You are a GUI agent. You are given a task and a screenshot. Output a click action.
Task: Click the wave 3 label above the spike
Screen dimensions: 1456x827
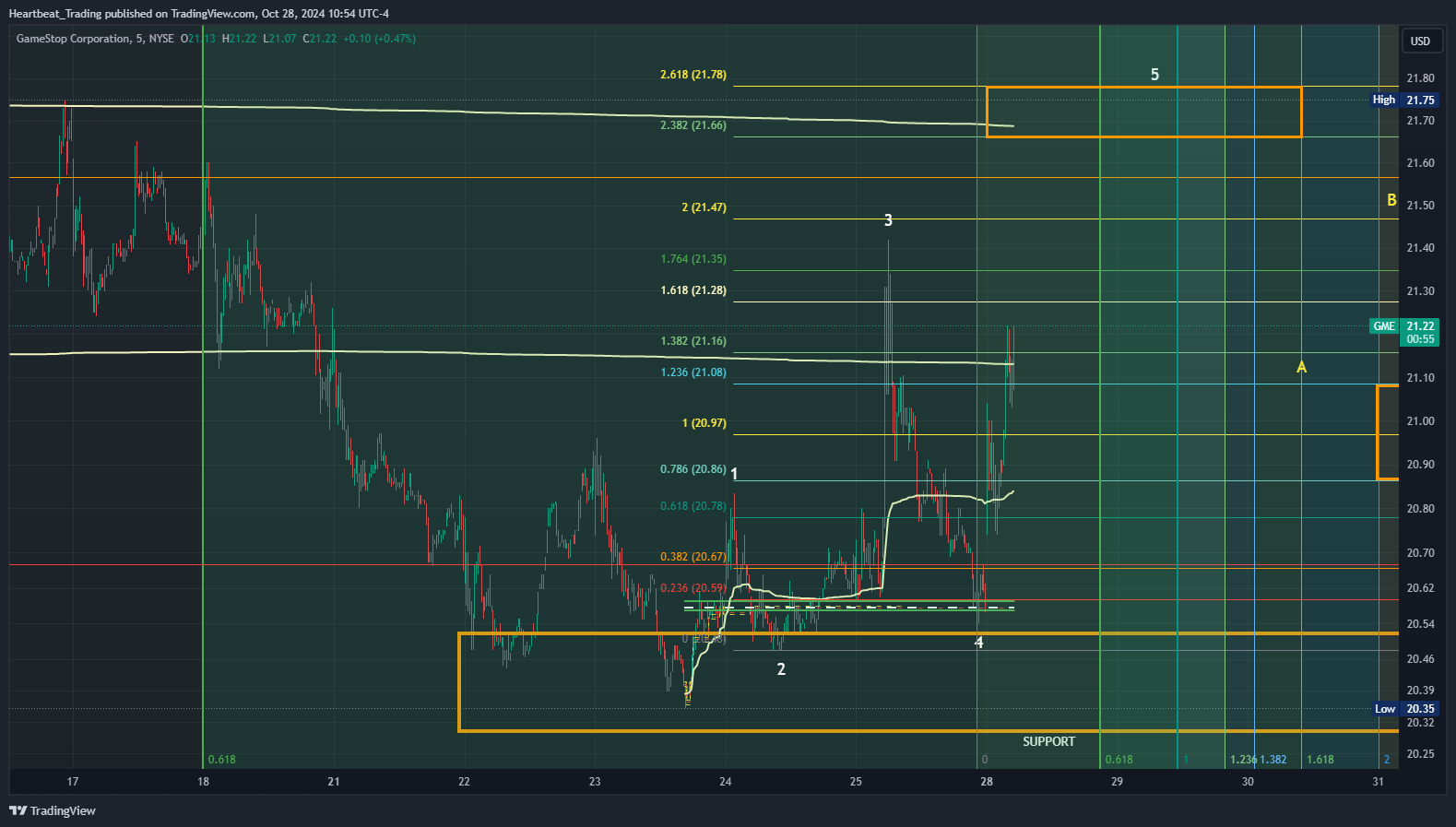tap(888, 220)
